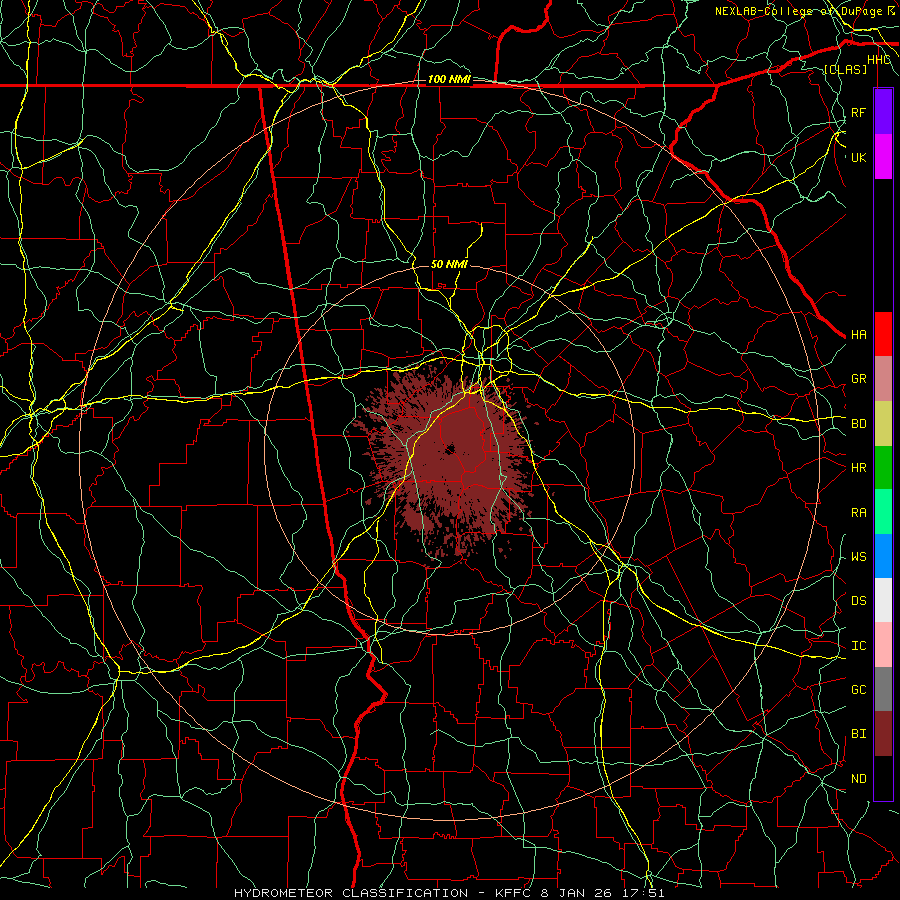
Task: Click the purple RF legend color swatch
Action: tap(883, 112)
